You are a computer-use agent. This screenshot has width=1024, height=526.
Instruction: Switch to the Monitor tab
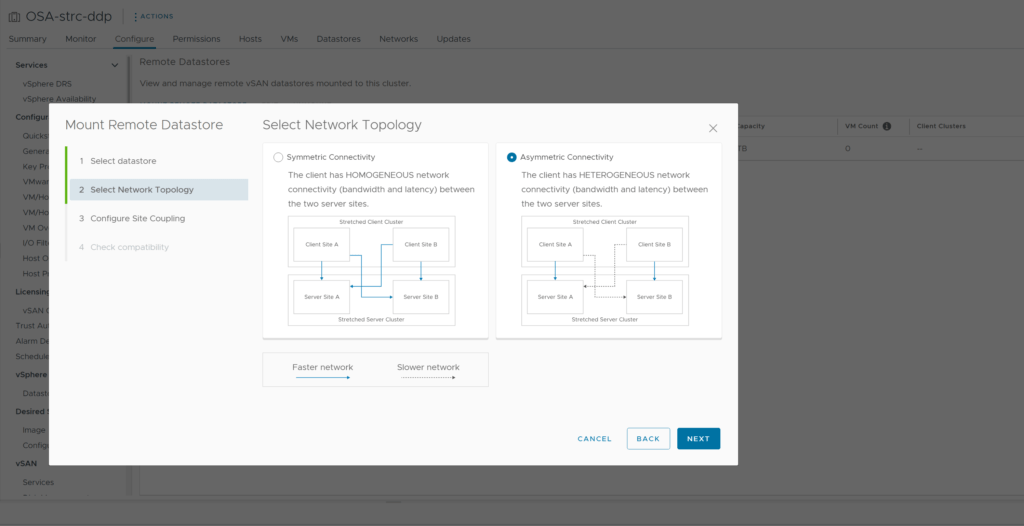click(81, 39)
